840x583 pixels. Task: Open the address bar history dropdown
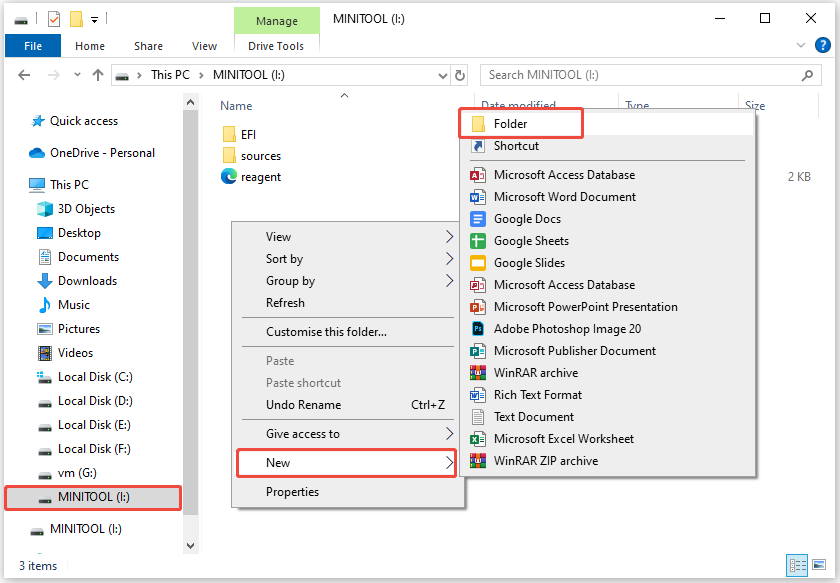[443, 76]
